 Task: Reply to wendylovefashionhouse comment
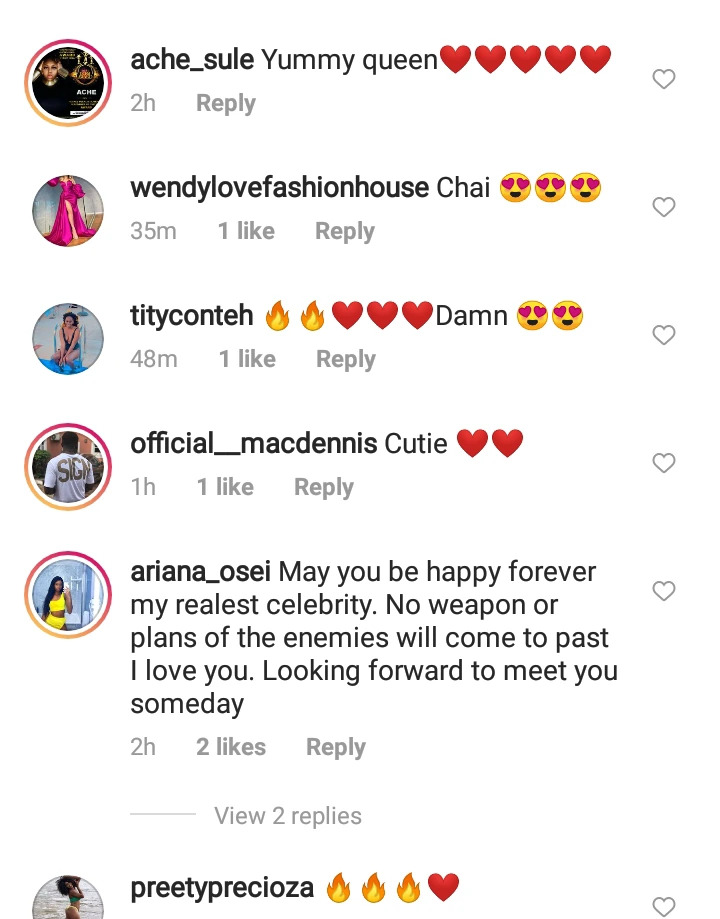click(x=345, y=231)
